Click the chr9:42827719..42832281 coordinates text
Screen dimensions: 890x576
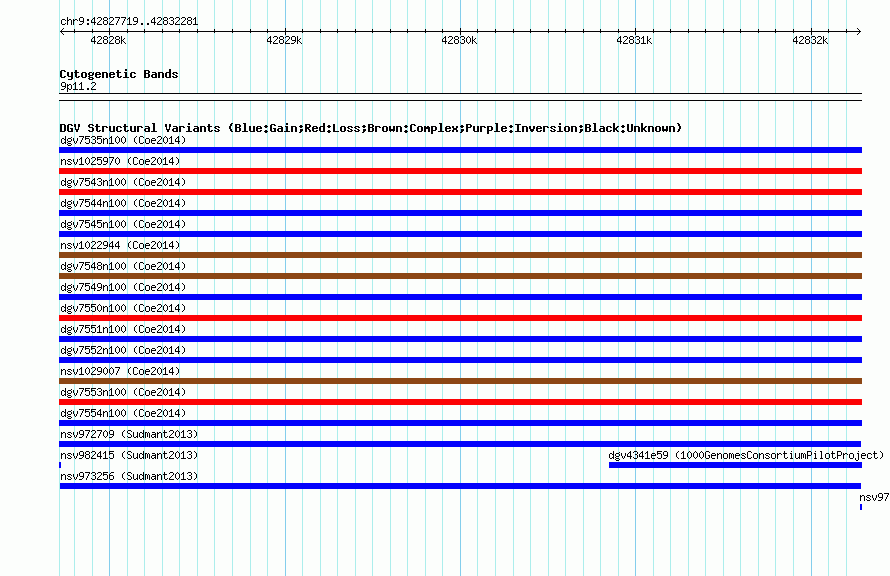129,22
